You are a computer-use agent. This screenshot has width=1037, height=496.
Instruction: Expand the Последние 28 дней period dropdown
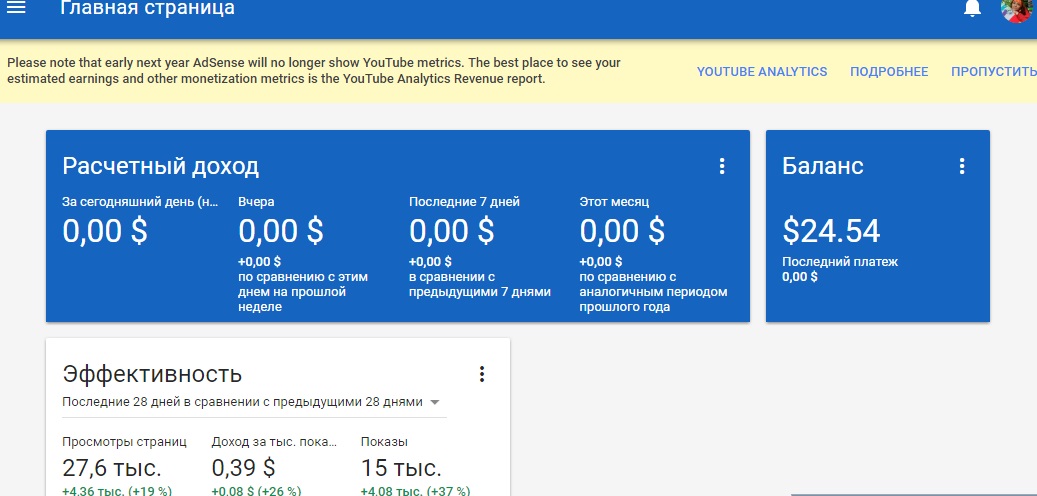point(434,402)
